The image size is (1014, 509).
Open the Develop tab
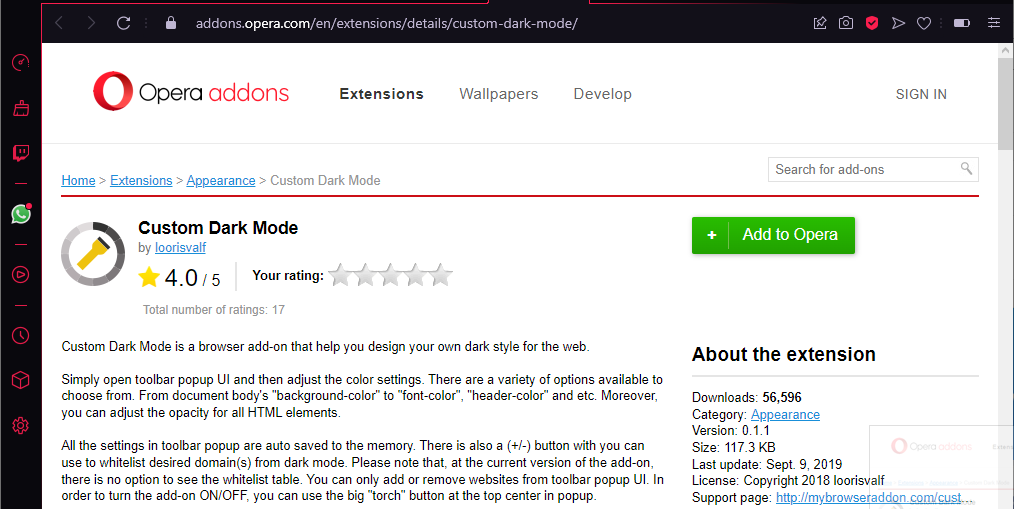(x=603, y=94)
